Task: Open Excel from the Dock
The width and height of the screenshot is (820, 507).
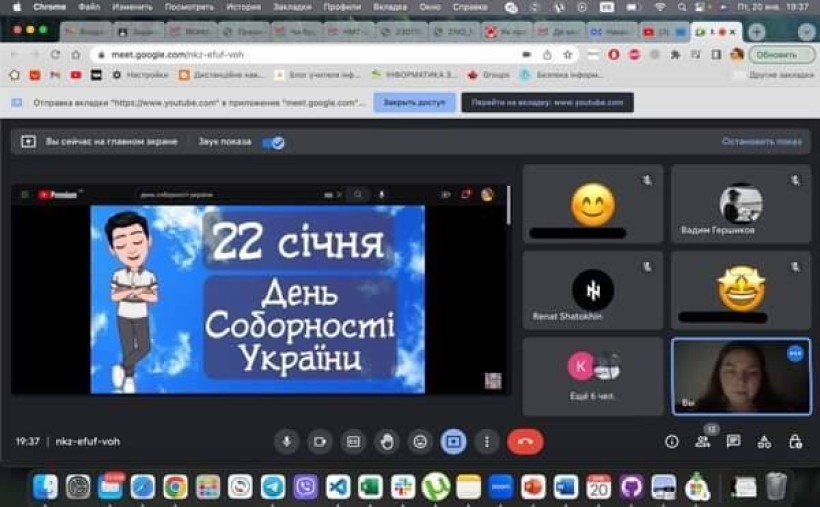Action: 371,487
